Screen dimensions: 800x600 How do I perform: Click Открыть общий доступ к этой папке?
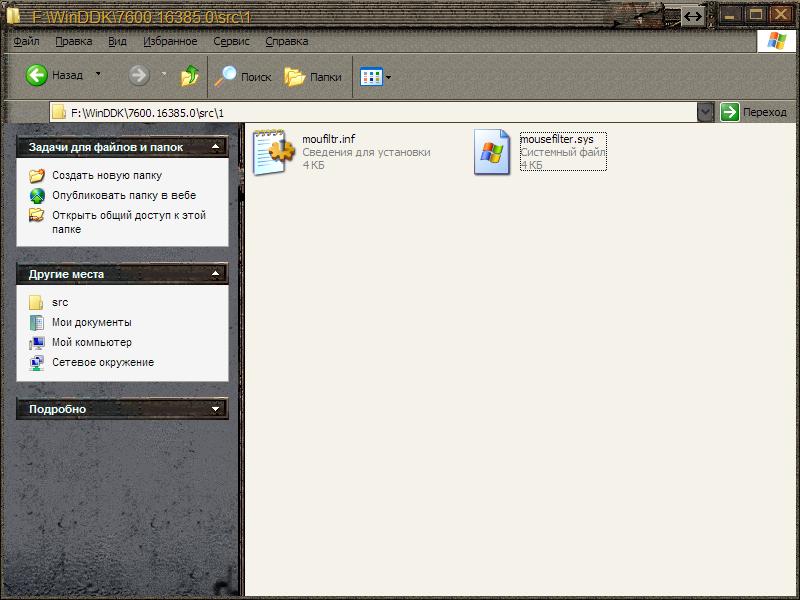pos(129,222)
